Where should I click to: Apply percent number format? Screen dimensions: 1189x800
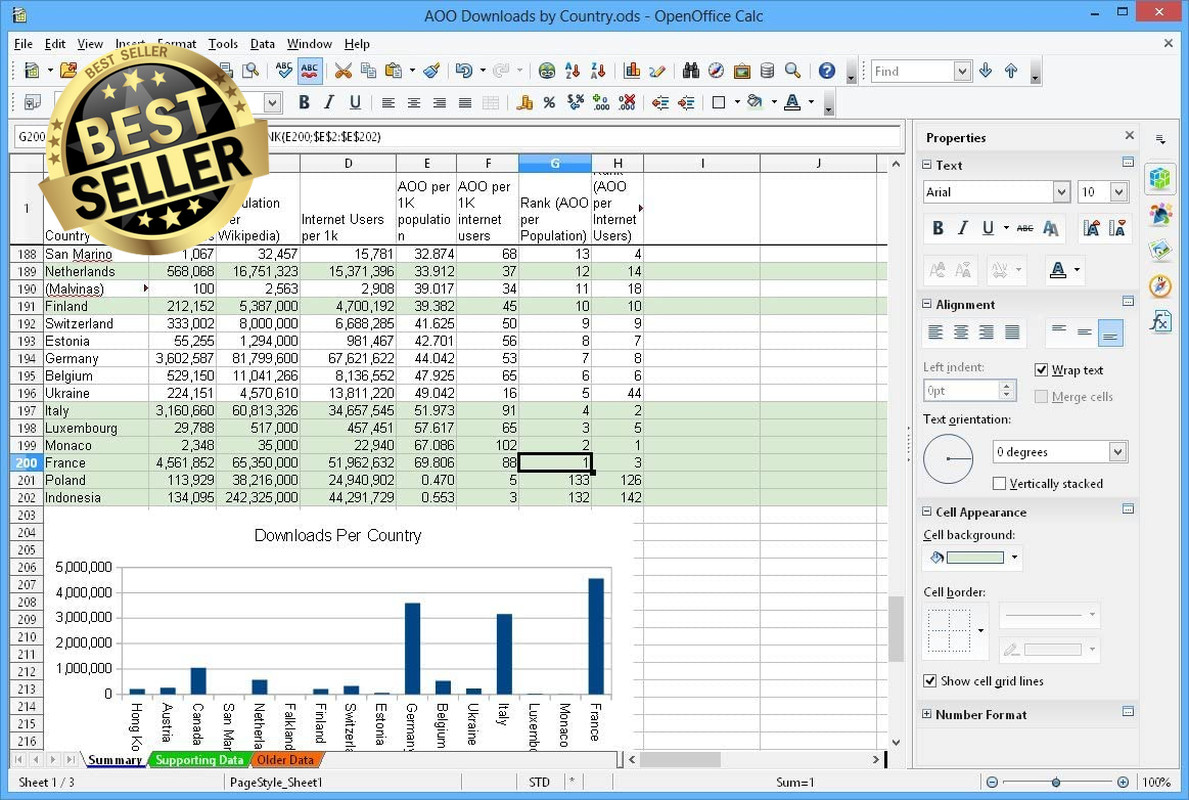click(549, 102)
